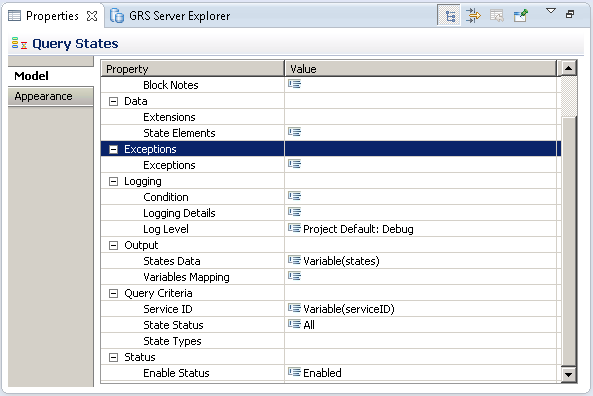Switch to GRS Server Explorer tab
593x396 pixels.
click(170, 16)
